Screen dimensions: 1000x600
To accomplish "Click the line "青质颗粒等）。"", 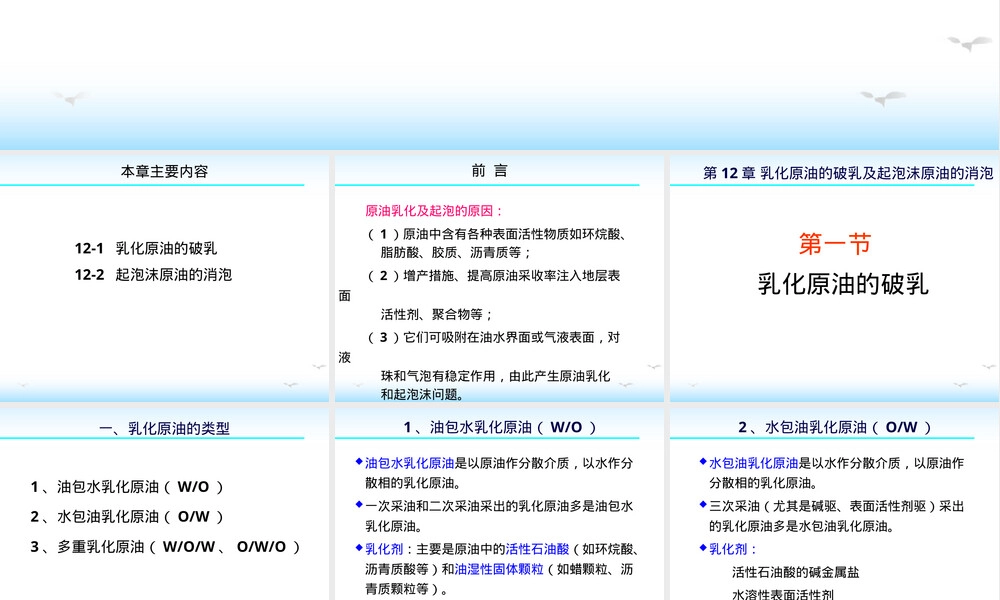I will (x=407, y=589).
